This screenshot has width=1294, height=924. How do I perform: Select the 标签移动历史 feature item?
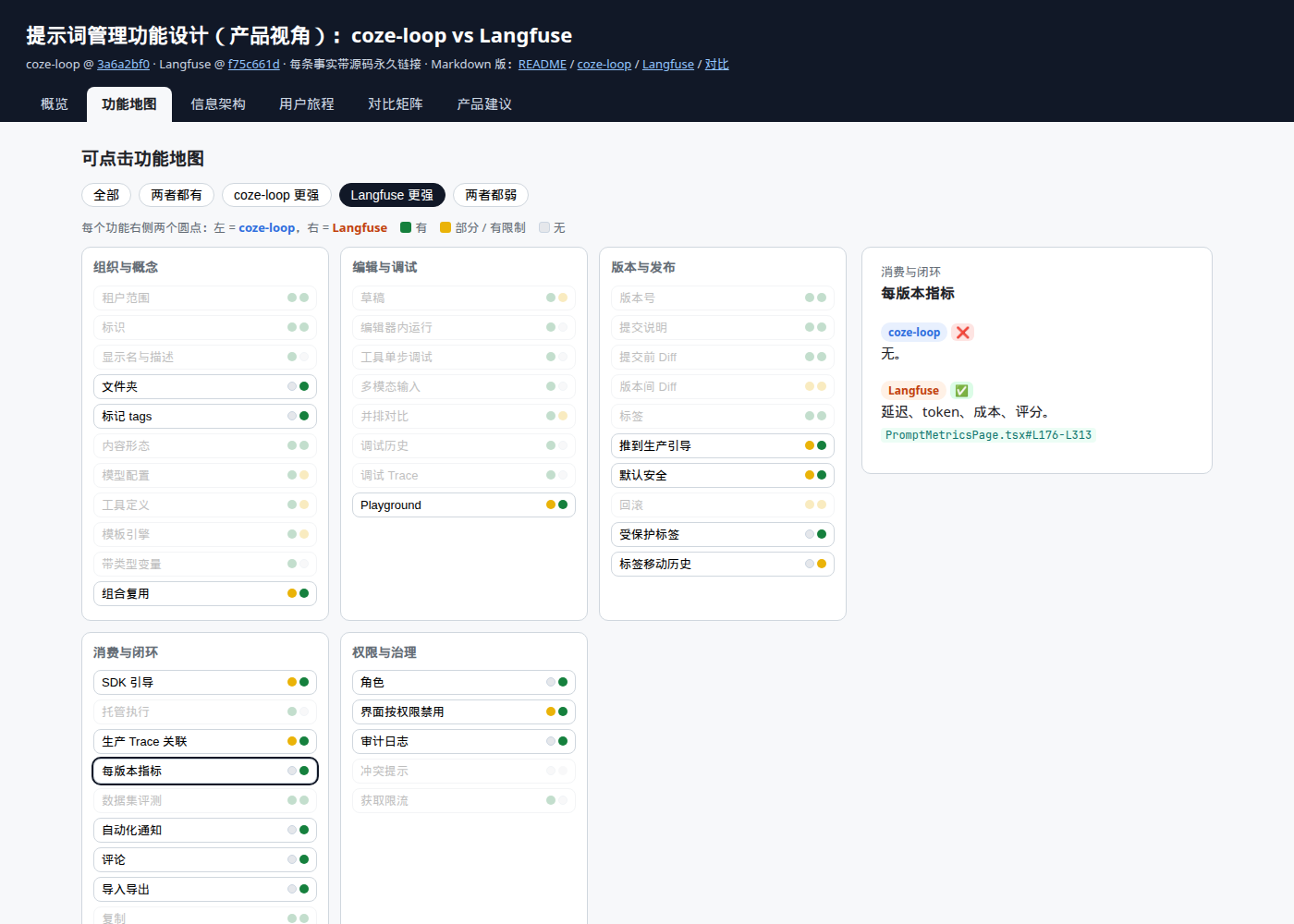pyautogui.click(x=723, y=564)
